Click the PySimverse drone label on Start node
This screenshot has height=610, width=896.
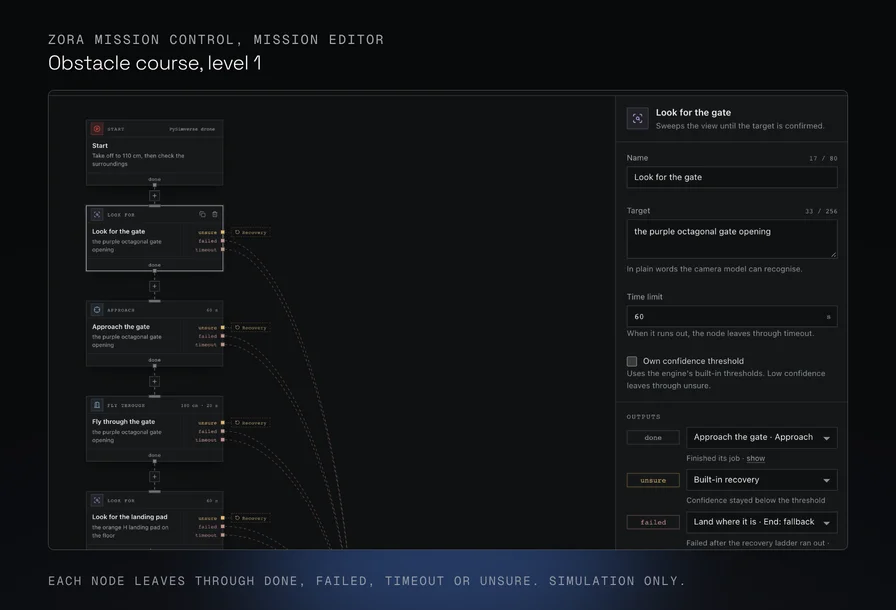tap(192, 129)
